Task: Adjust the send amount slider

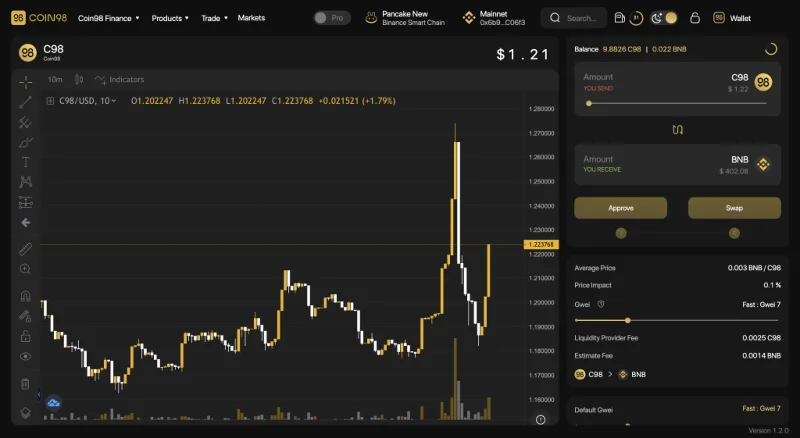Action: tap(677, 103)
